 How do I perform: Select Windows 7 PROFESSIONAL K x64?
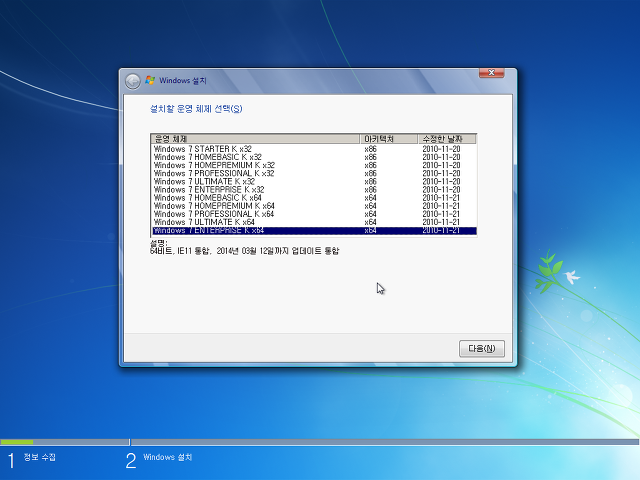pyautogui.click(x=313, y=214)
